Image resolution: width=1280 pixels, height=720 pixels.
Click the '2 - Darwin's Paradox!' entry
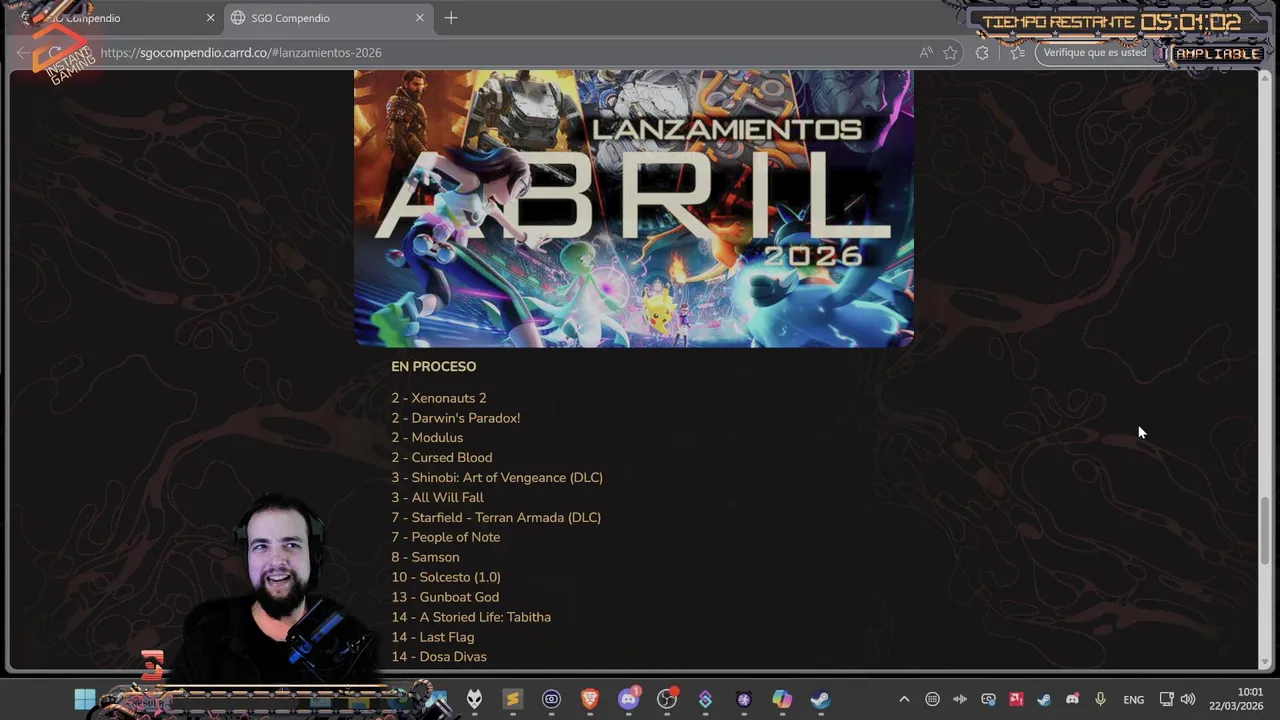[456, 418]
